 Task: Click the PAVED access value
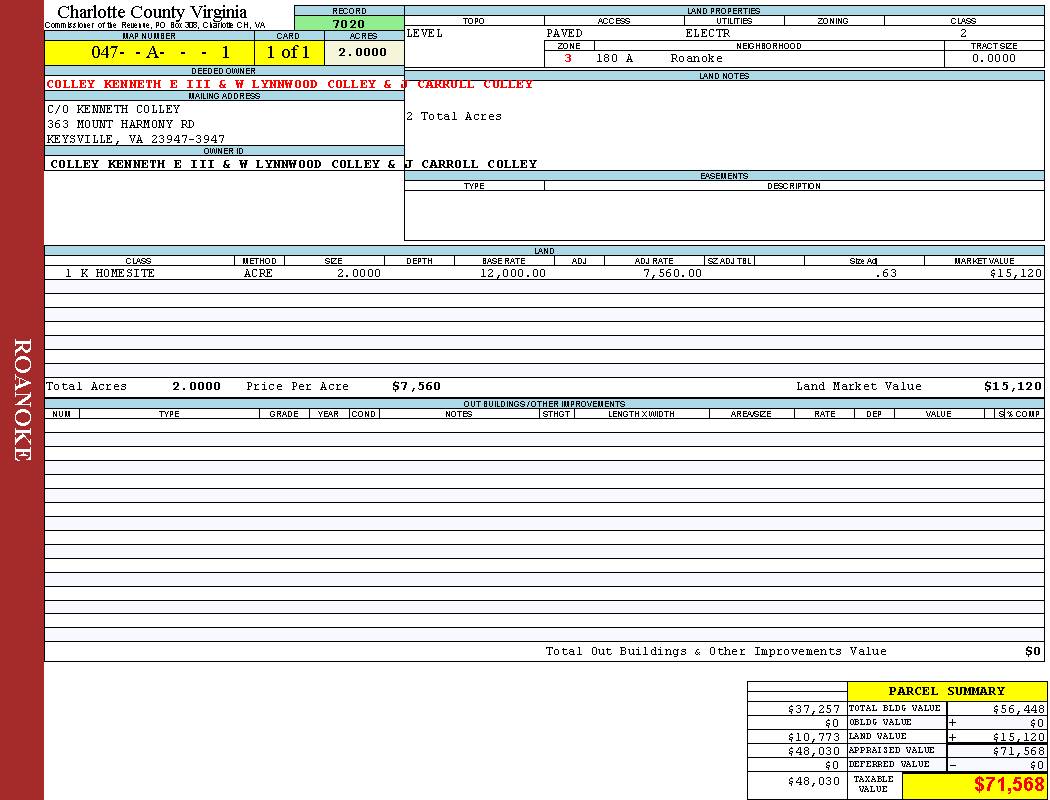pos(564,33)
